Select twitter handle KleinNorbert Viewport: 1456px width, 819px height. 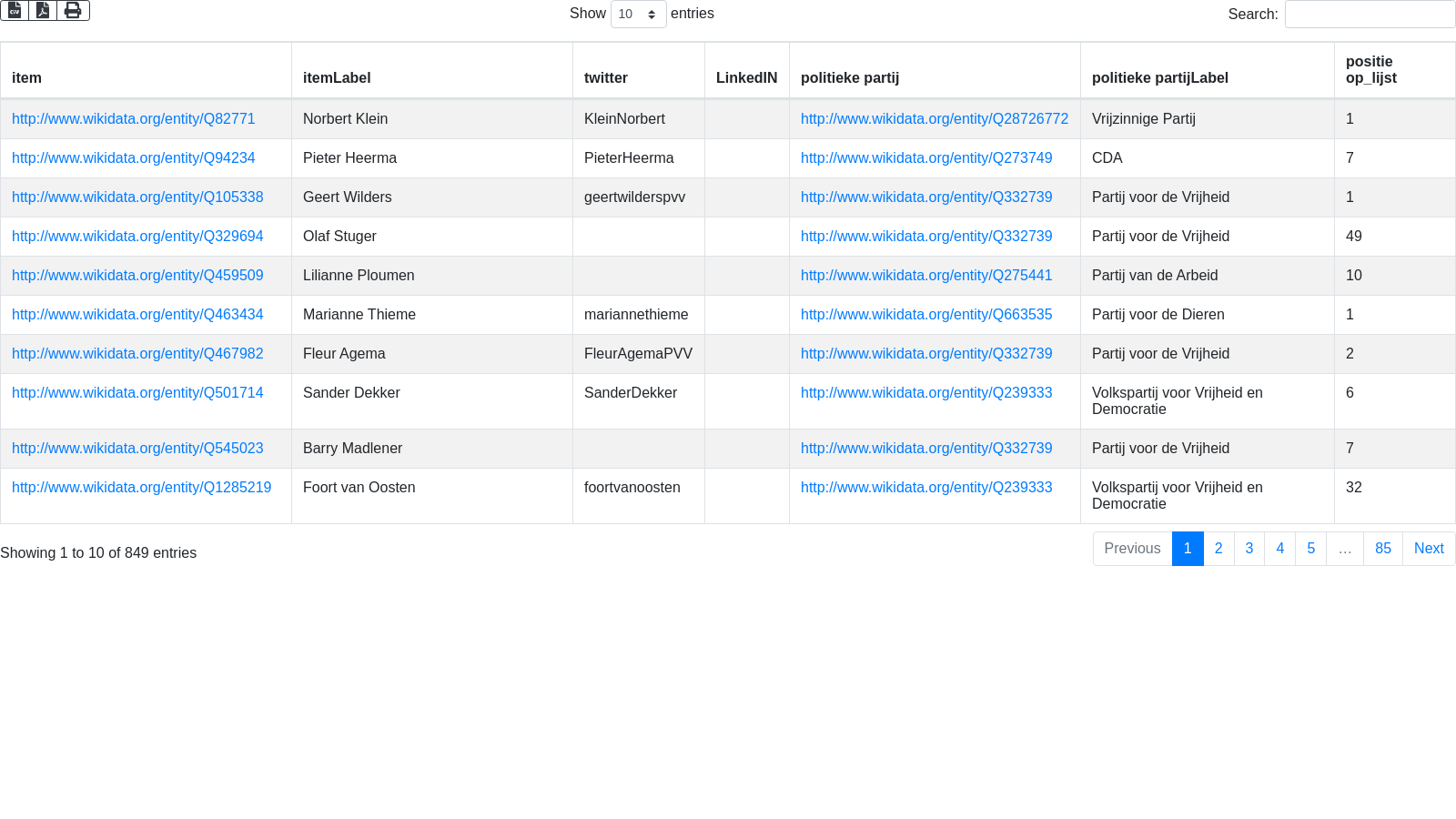click(x=624, y=119)
